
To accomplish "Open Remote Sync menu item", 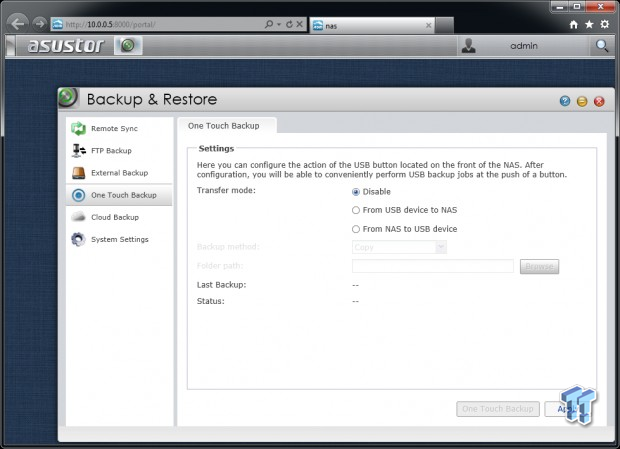I will click(x=119, y=128).
